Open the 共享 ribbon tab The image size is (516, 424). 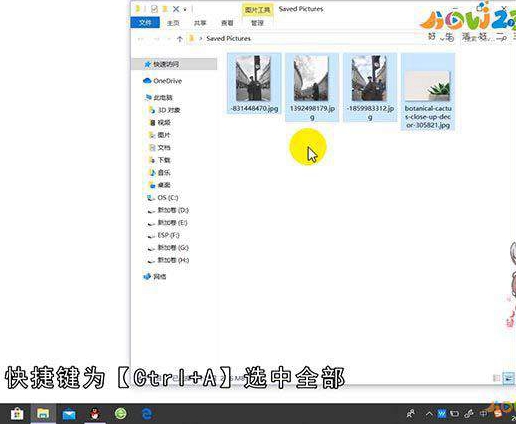coord(200,23)
